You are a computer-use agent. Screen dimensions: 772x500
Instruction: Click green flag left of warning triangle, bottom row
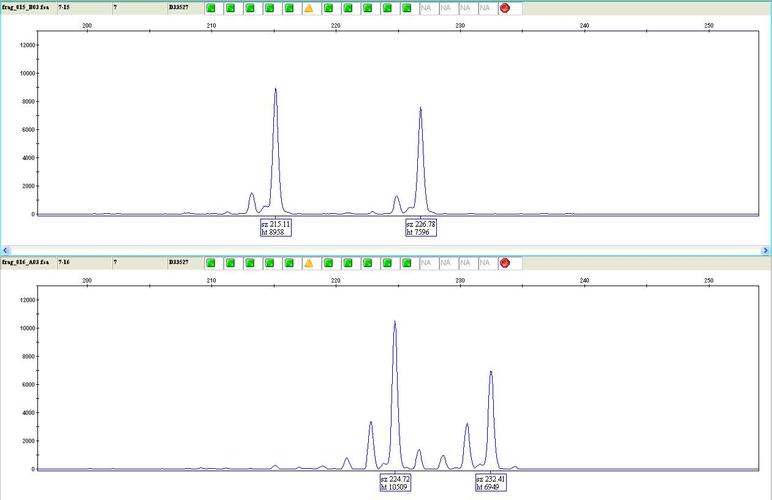[289, 263]
